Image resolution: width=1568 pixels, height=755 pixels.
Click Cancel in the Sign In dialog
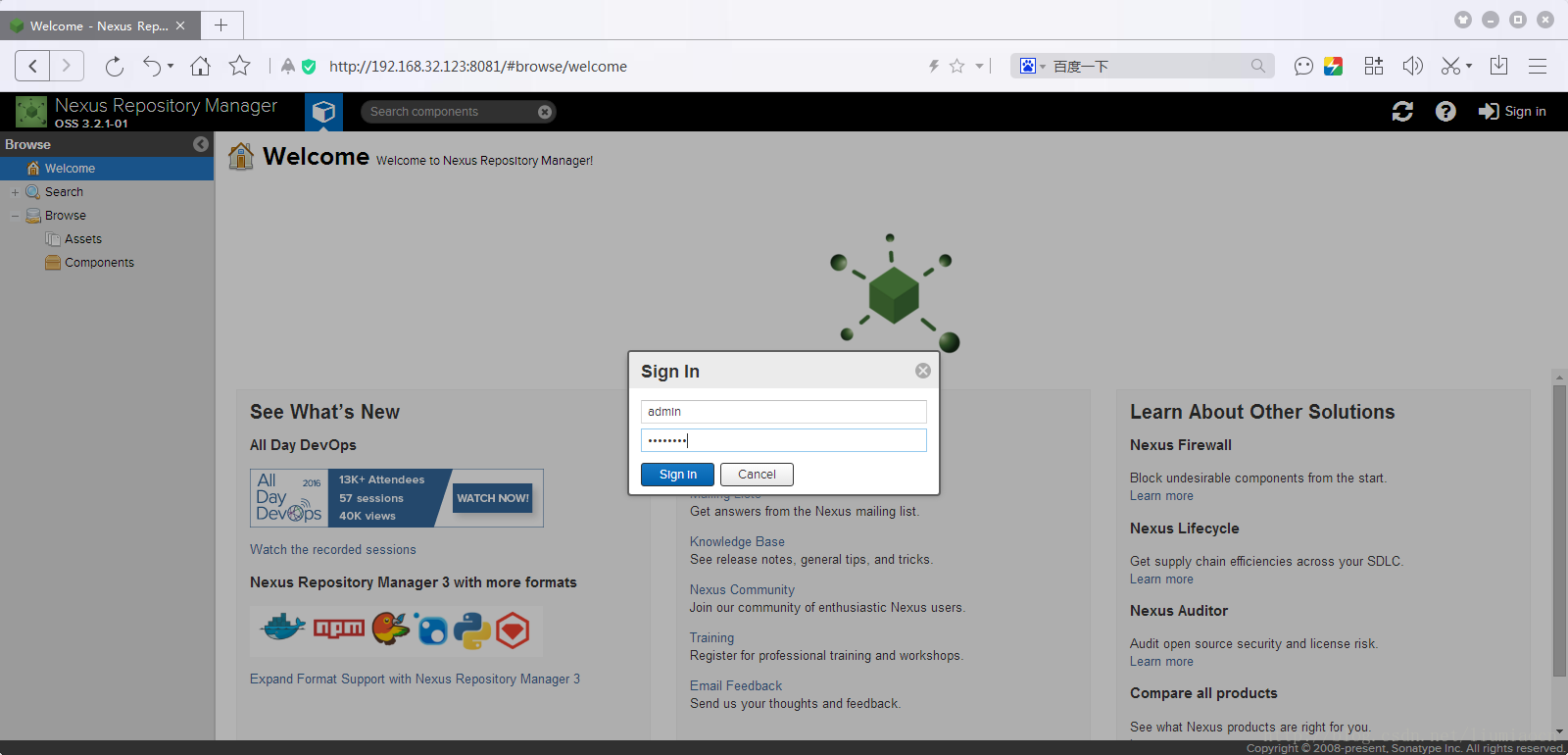757,475
